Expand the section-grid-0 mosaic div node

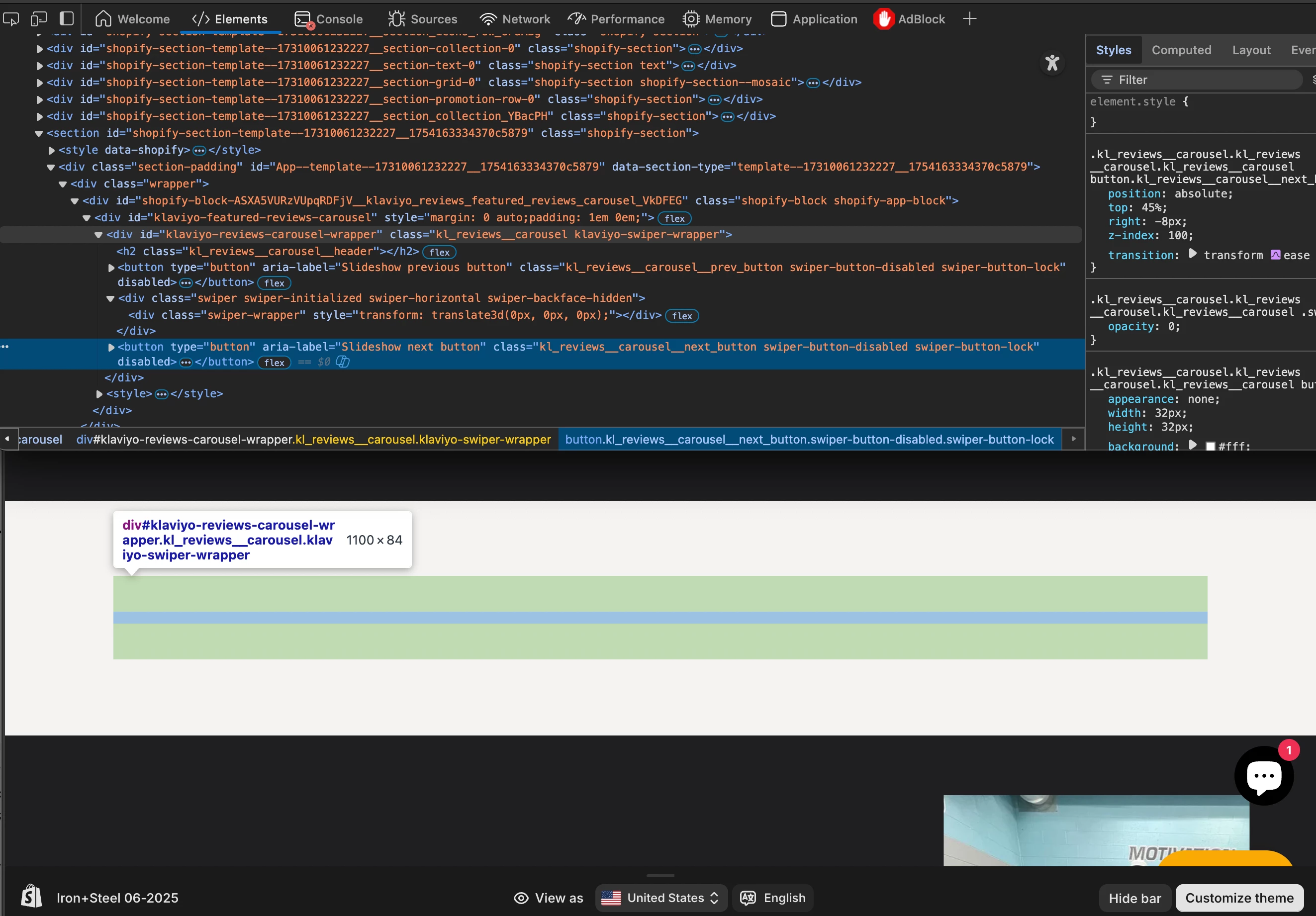(40, 83)
